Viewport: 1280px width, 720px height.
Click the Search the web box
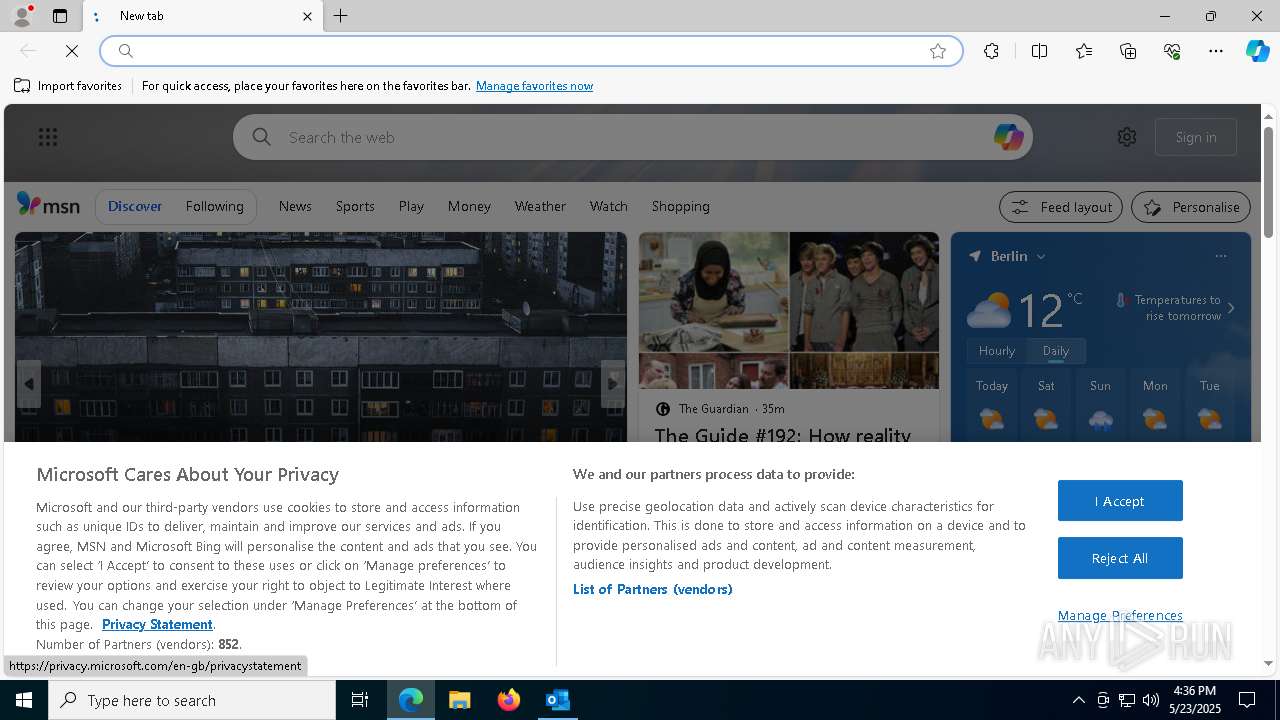632,137
